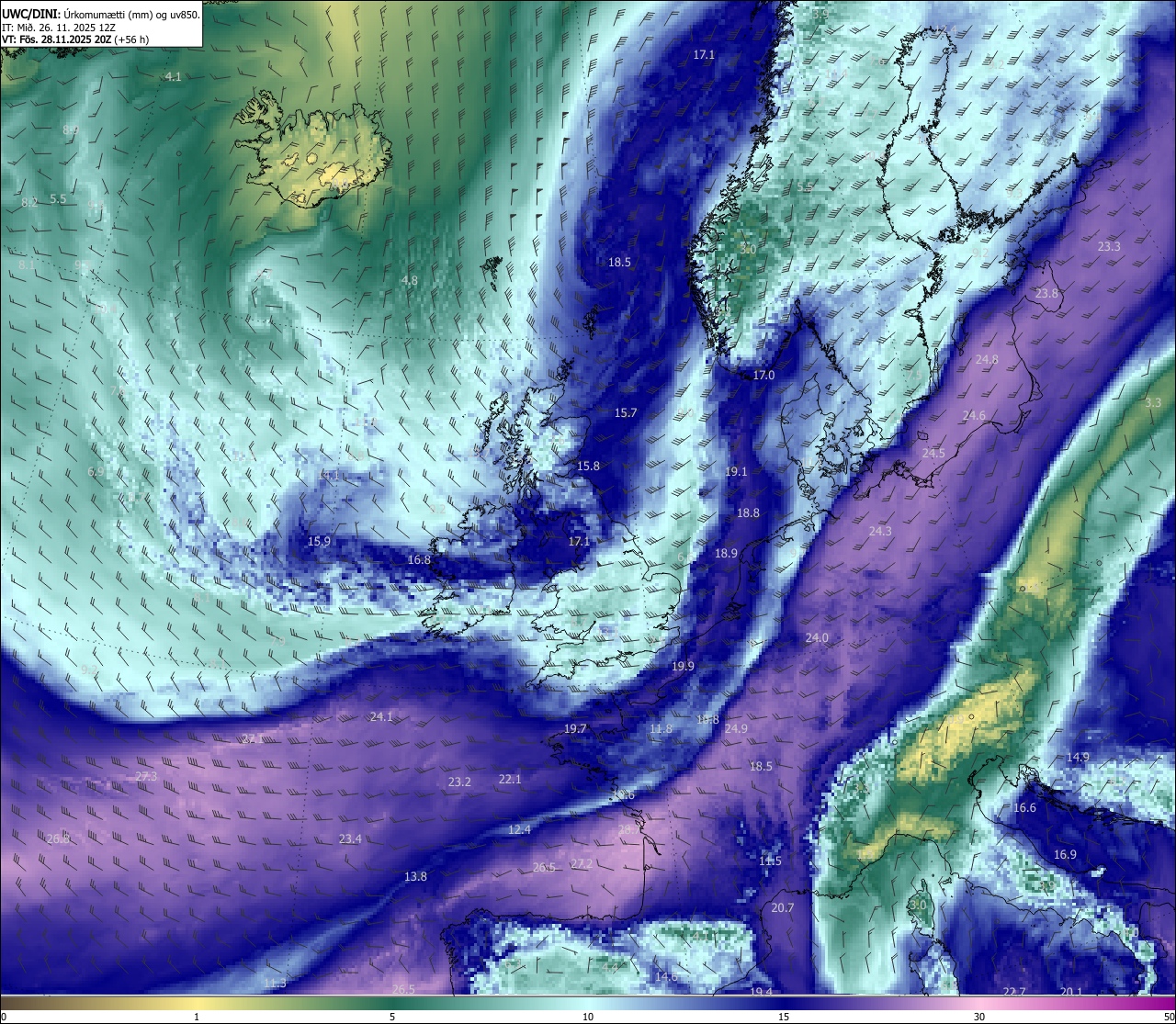Click the map value 16.9 on the map

1065,854
